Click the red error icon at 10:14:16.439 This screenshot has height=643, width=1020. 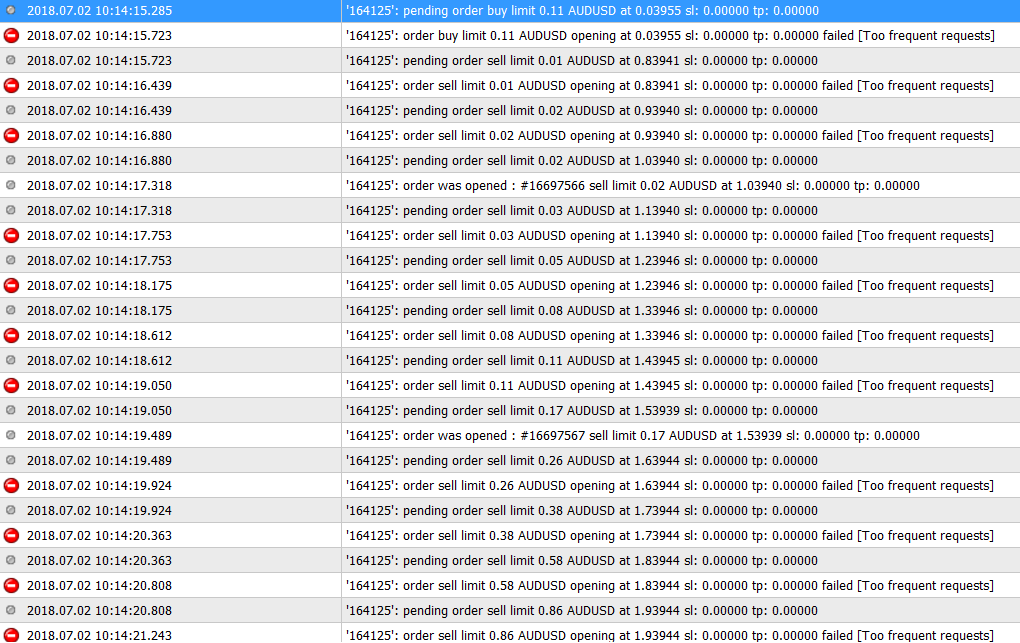coord(11,85)
